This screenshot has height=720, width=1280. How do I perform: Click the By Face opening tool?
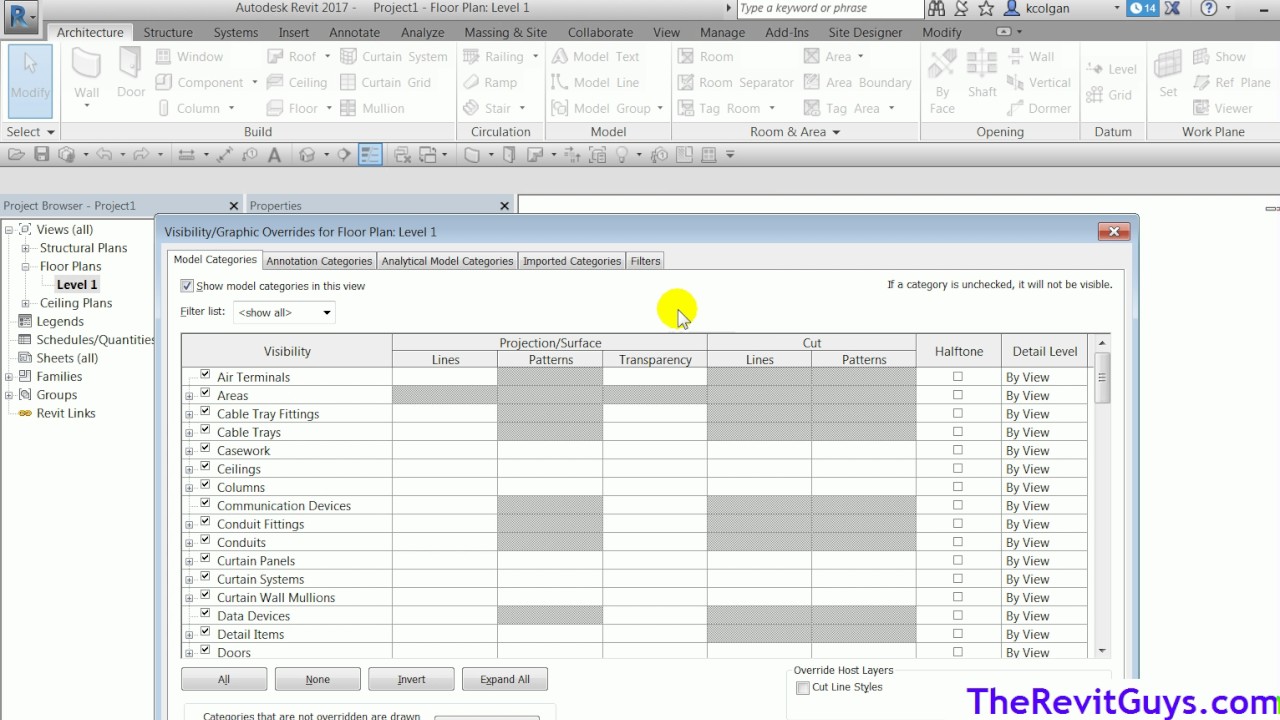942,80
